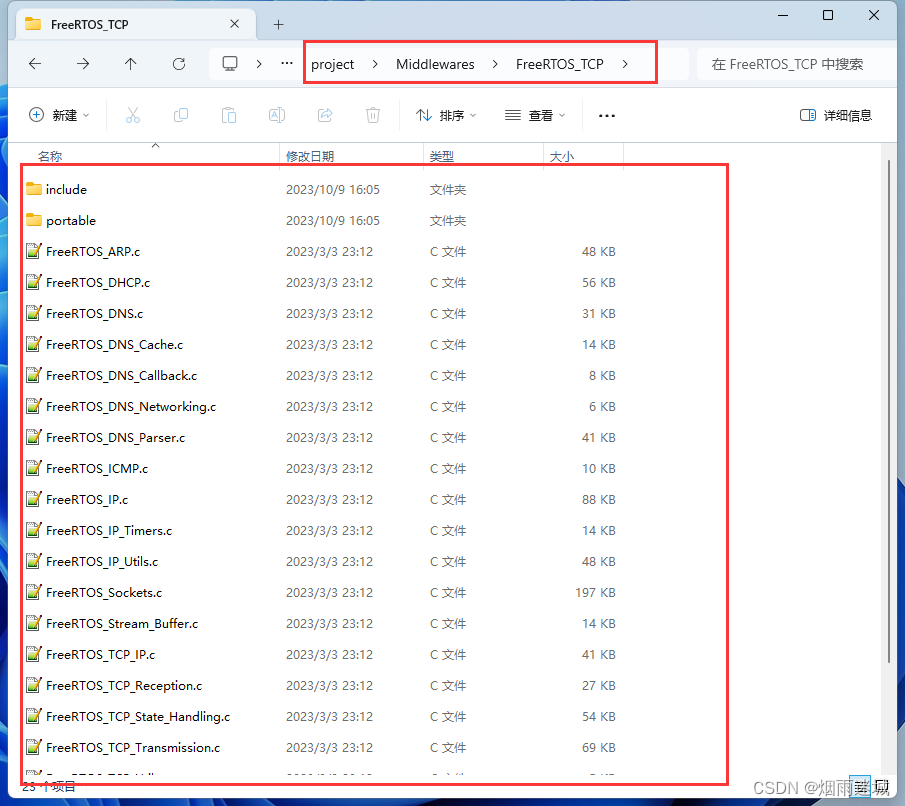The image size is (905, 806).
Task: Select file FreeRTOS_DNS_Parser.c
Action: [321, 438]
